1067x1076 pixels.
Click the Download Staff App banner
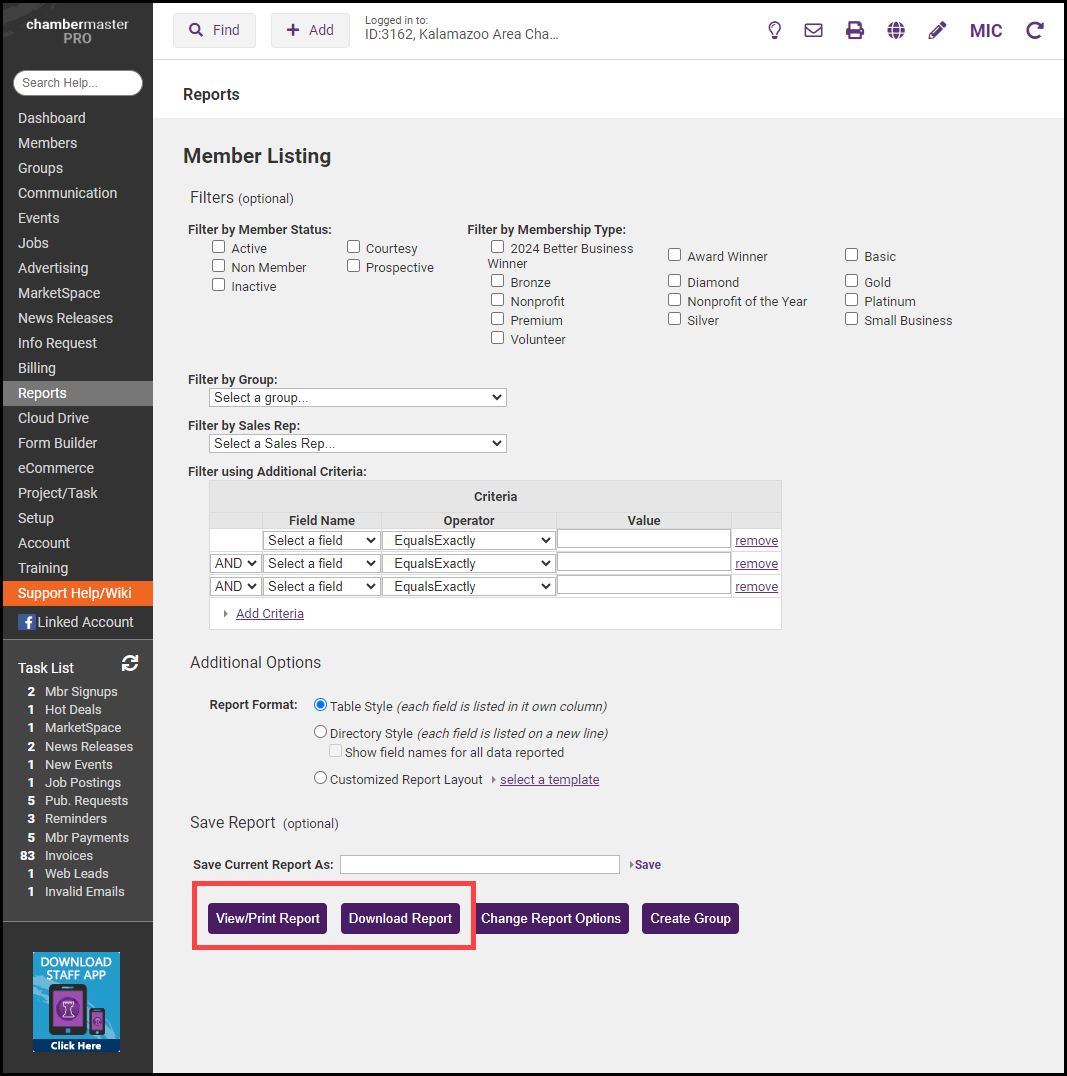click(76, 1001)
